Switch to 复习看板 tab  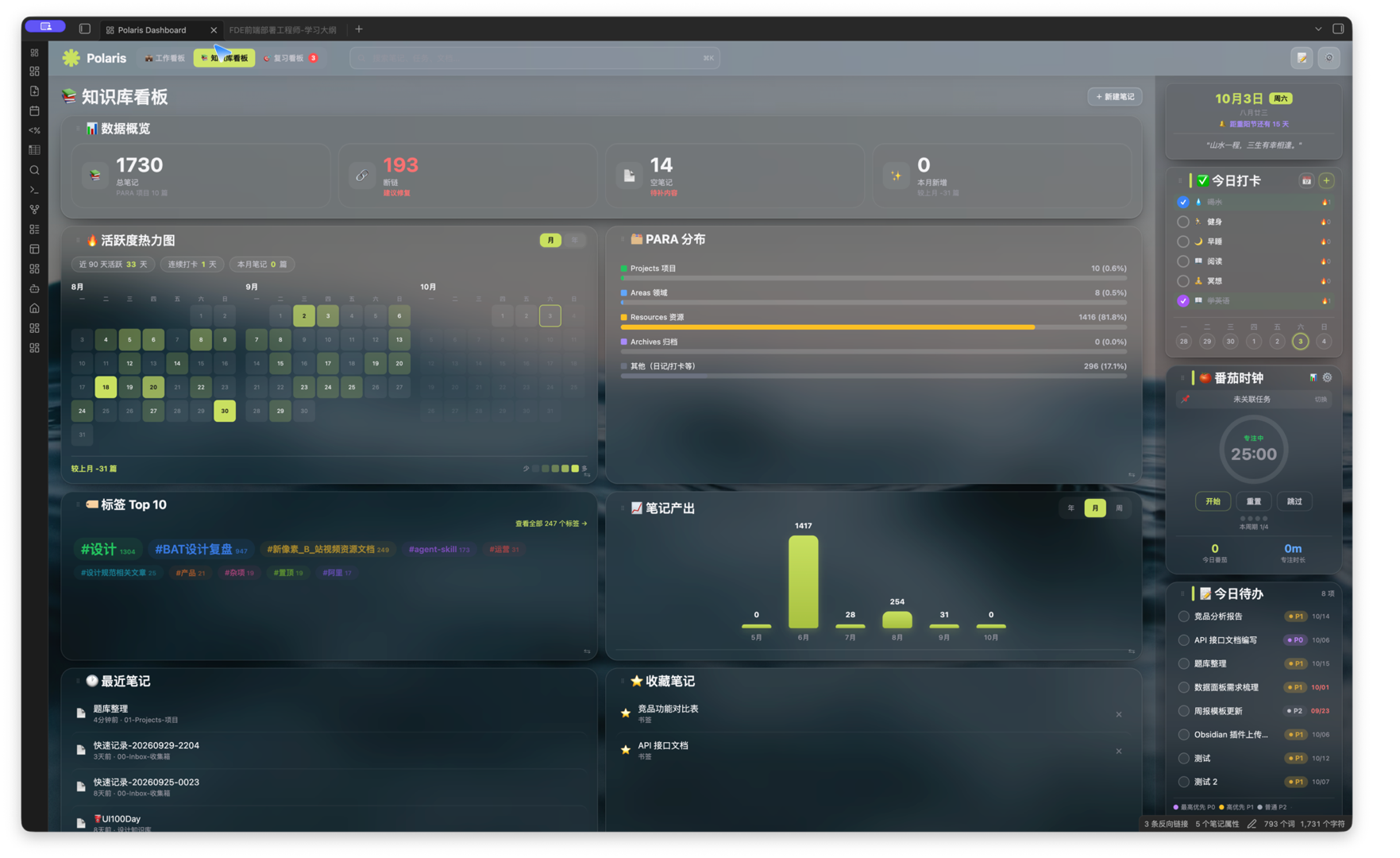[x=291, y=58]
